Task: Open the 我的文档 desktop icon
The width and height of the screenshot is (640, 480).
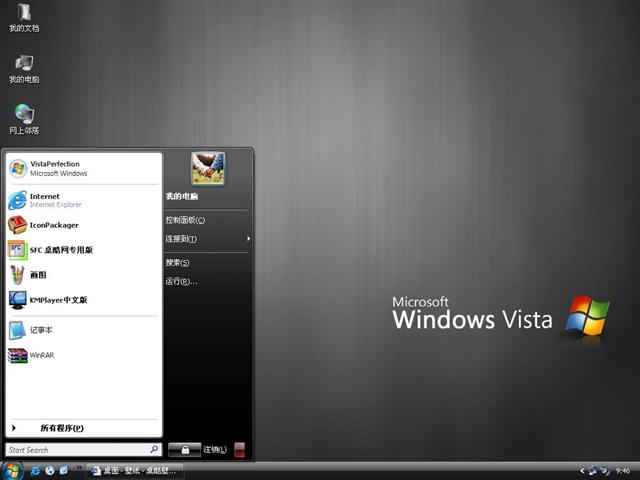Action: (x=24, y=17)
